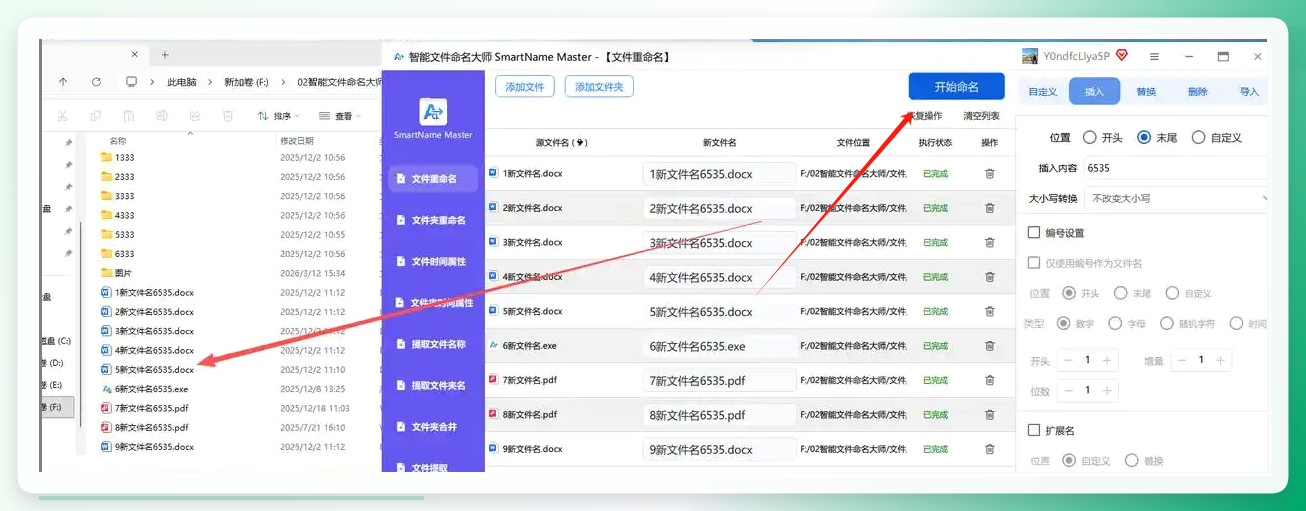Image resolution: width=1306 pixels, height=511 pixels.
Task: Click the share icon in Explorer toolbar
Action: pos(195,116)
